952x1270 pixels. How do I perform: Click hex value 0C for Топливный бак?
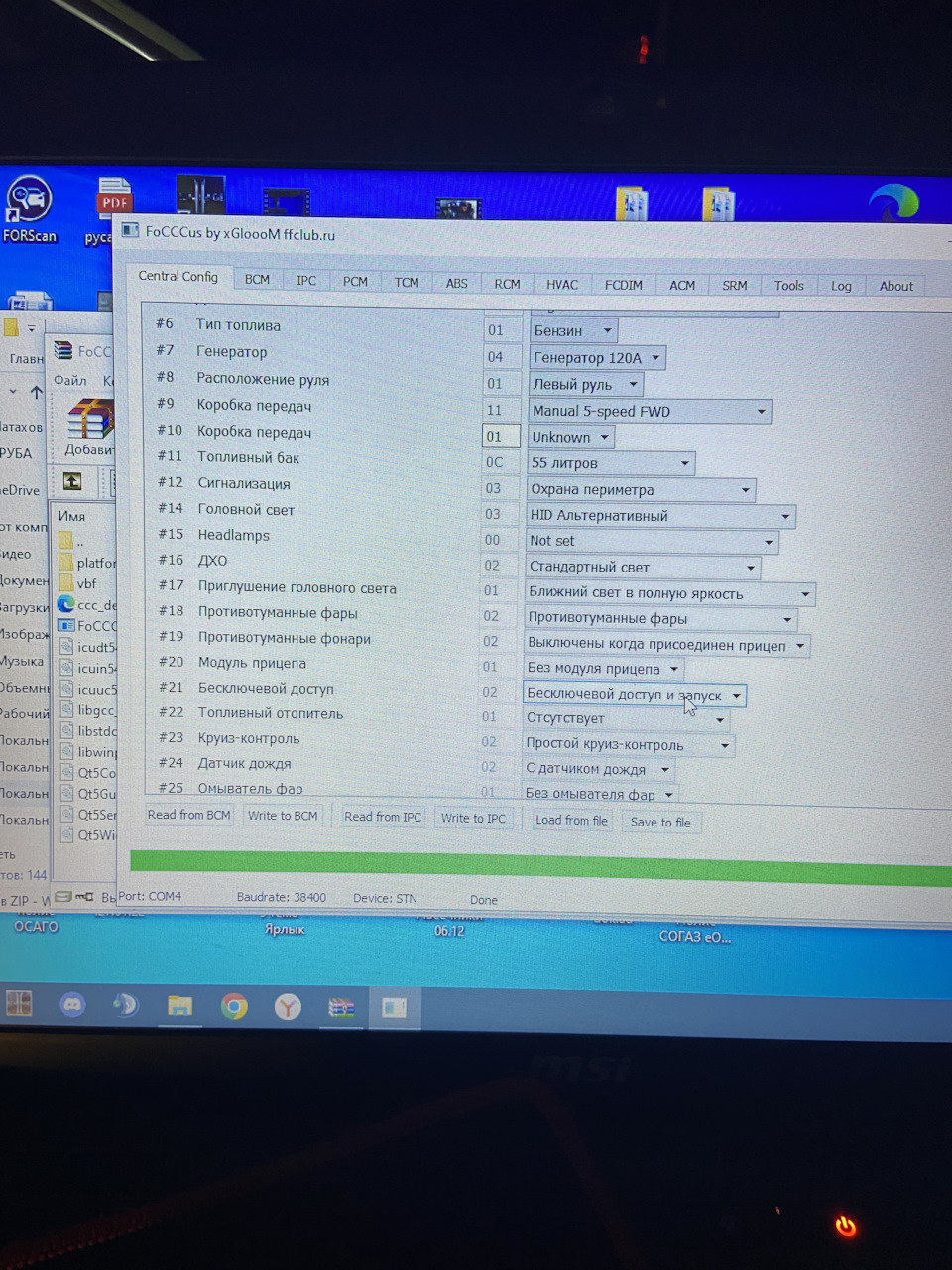(x=501, y=462)
